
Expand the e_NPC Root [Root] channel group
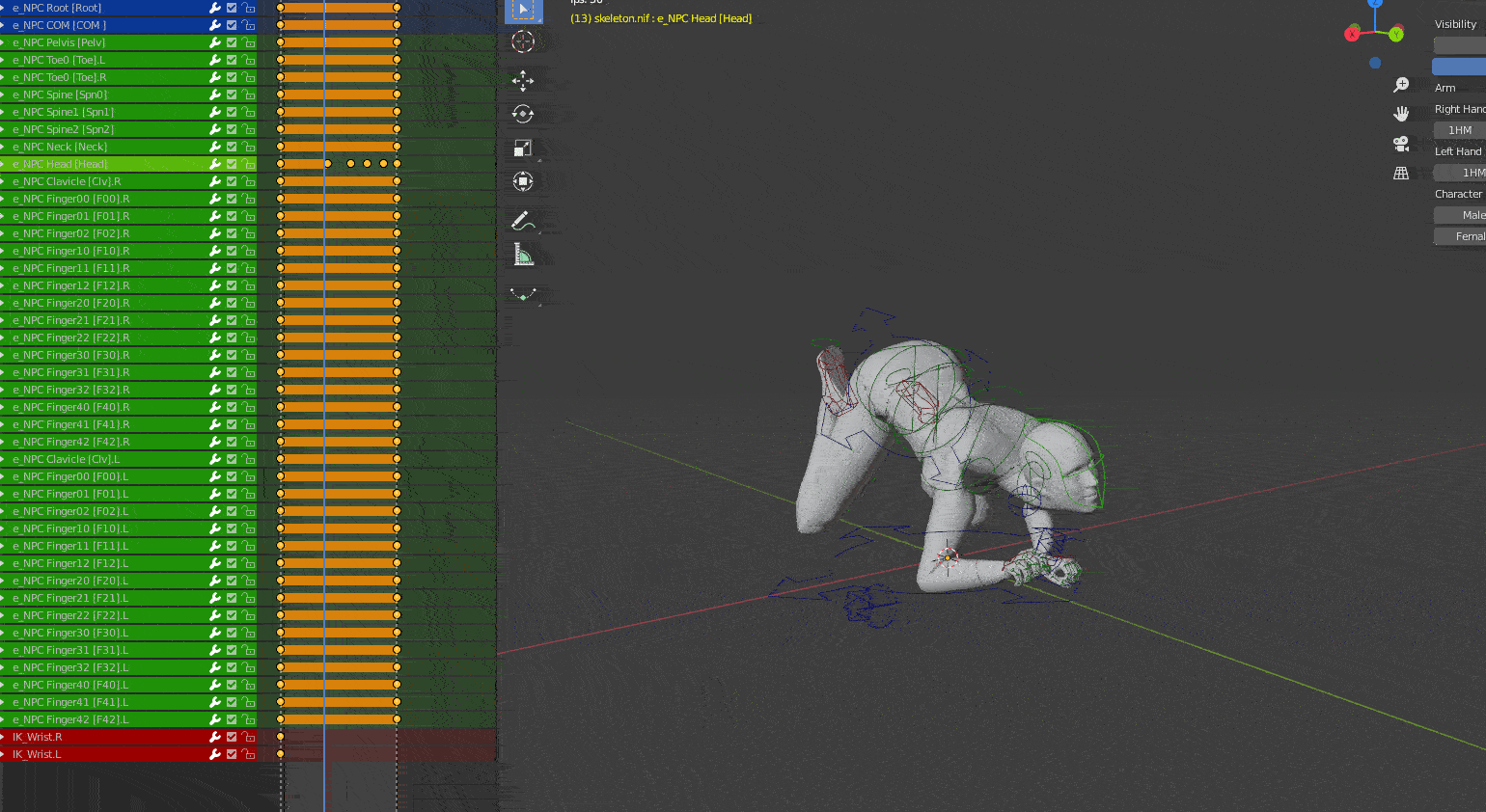[3, 8]
